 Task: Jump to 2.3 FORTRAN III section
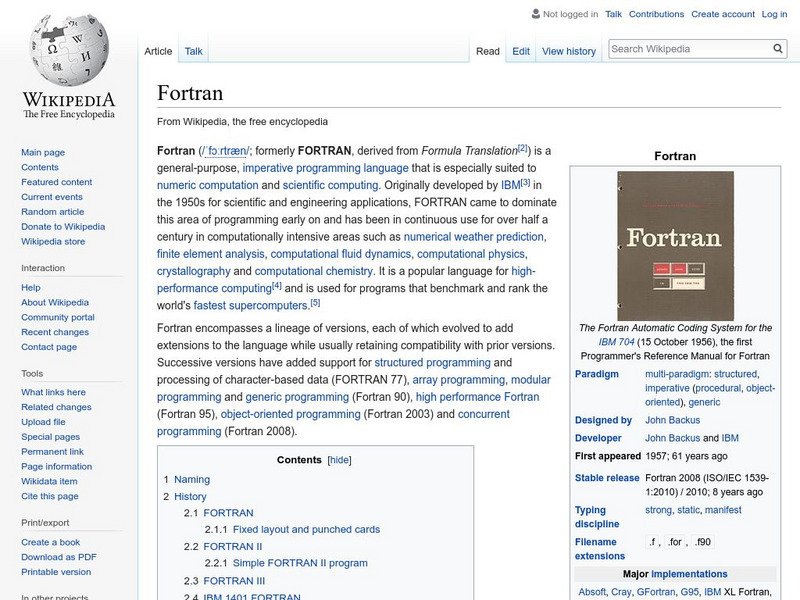coord(234,580)
